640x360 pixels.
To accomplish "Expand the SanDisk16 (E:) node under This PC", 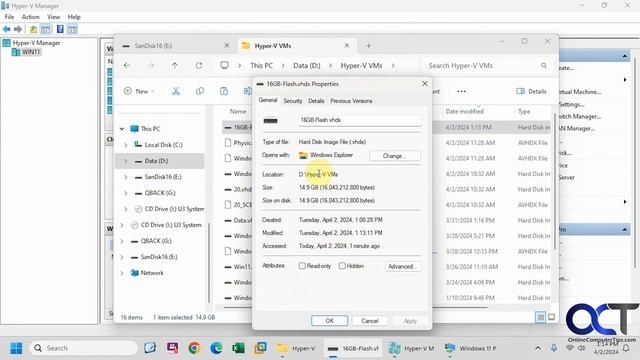I will 126,177.
